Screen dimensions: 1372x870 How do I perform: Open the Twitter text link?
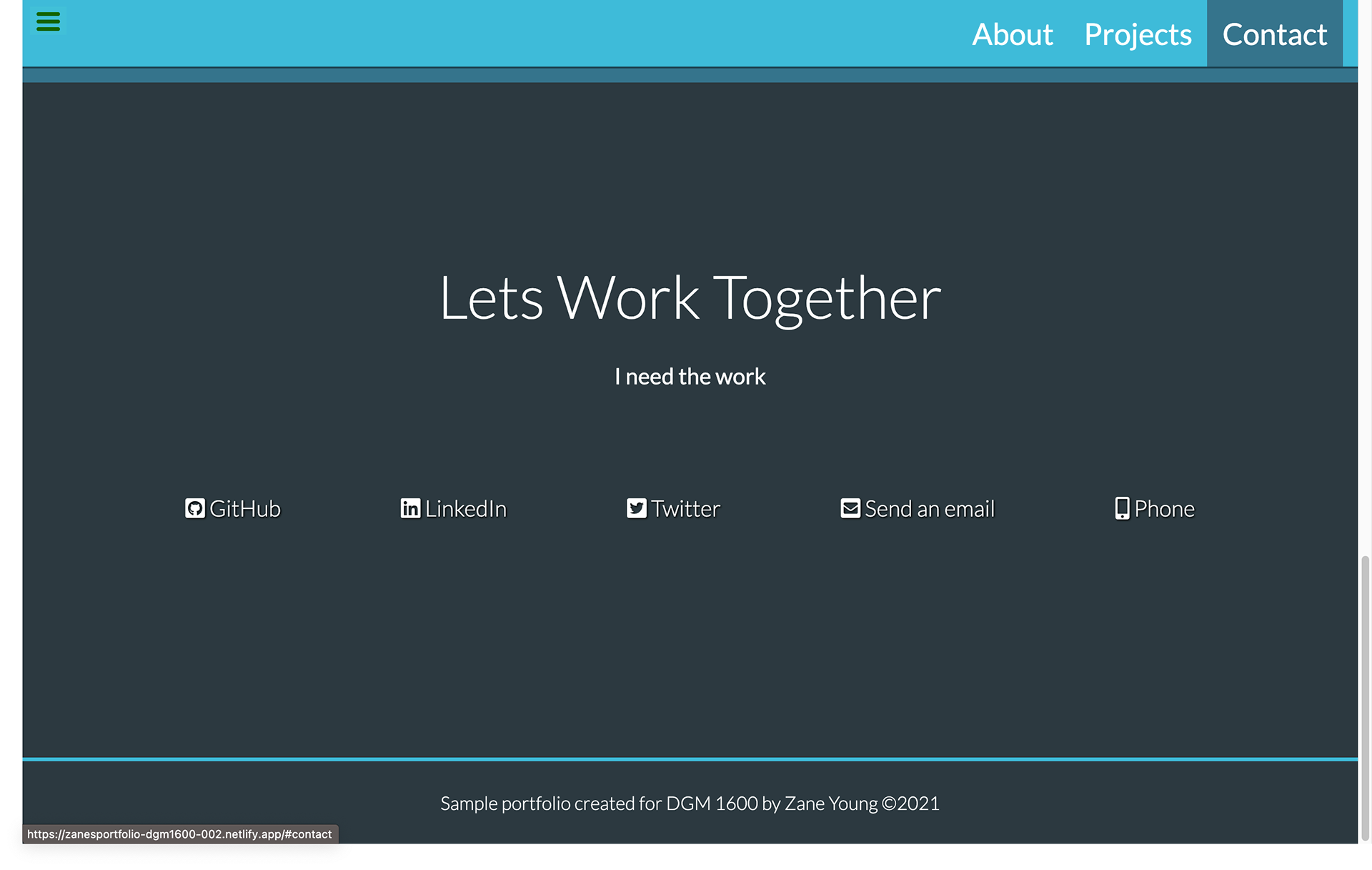(685, 508)
